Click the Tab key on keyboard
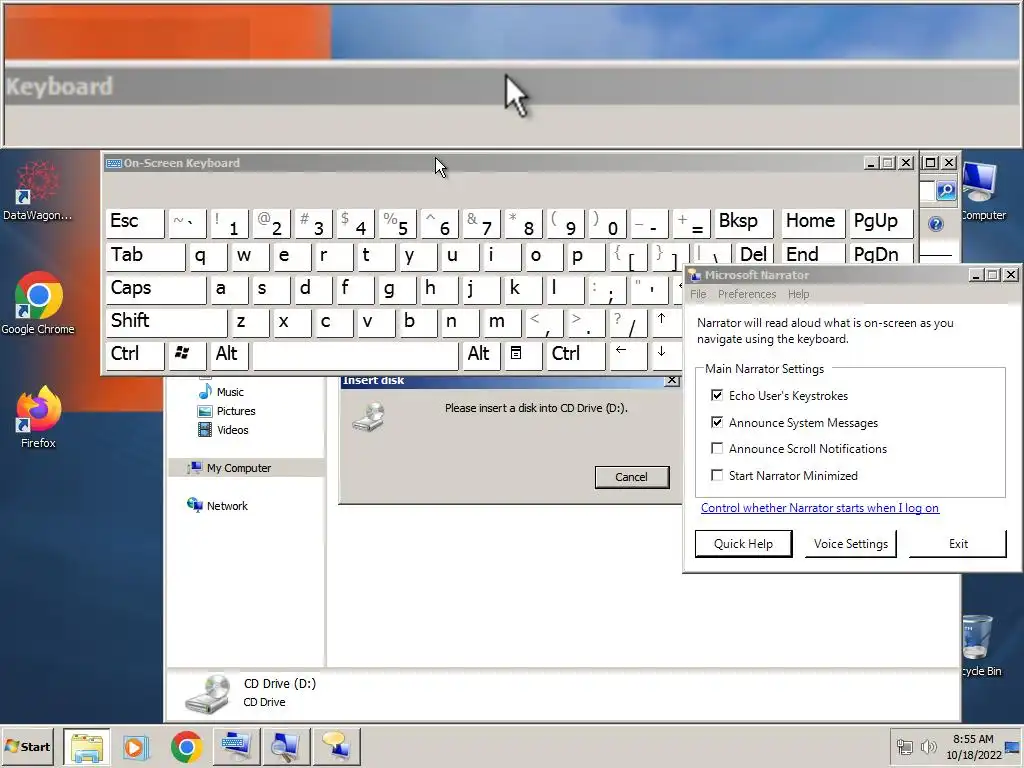This screenshot has height=768, width=1024. 146,256
